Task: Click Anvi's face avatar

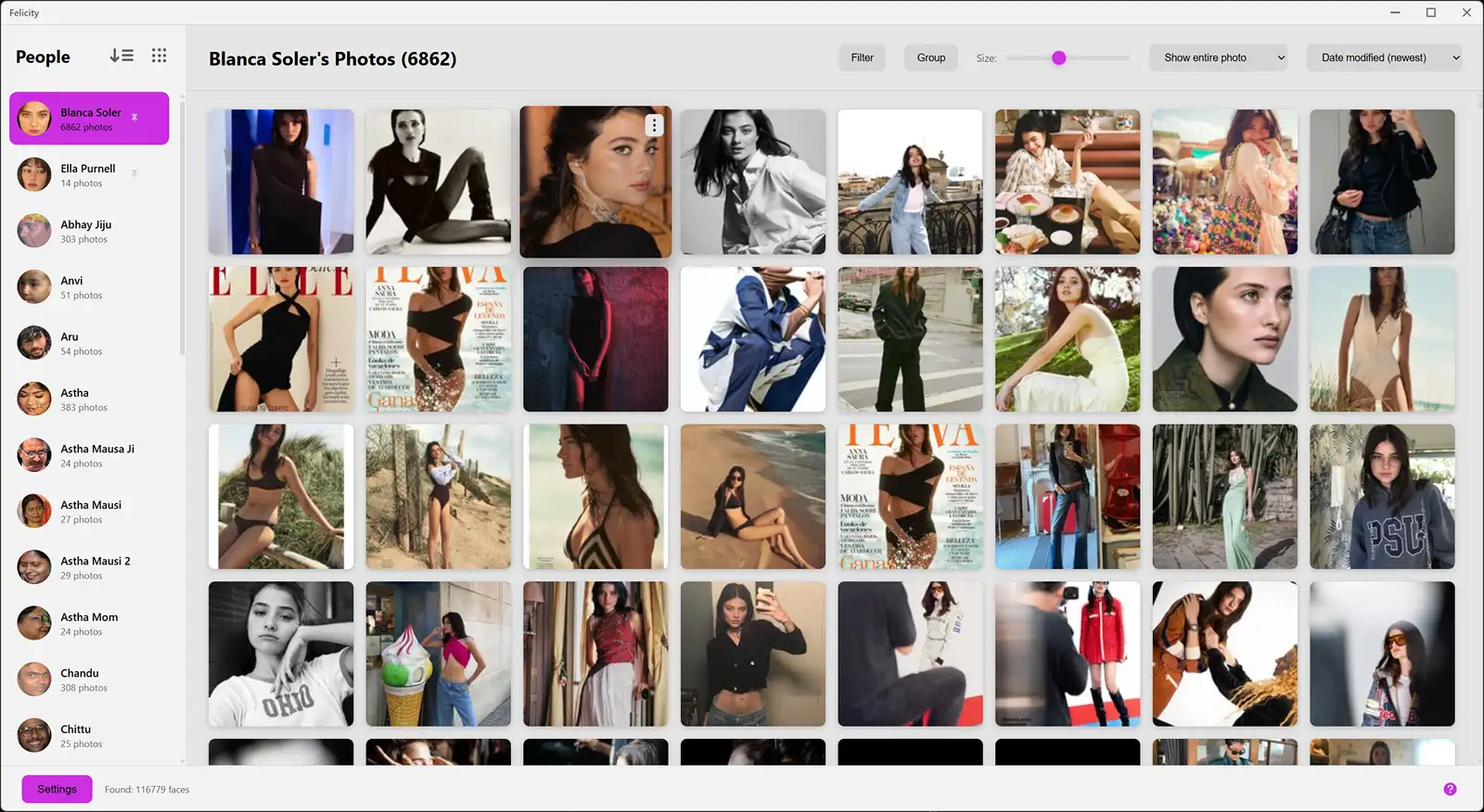Action: 34,287
